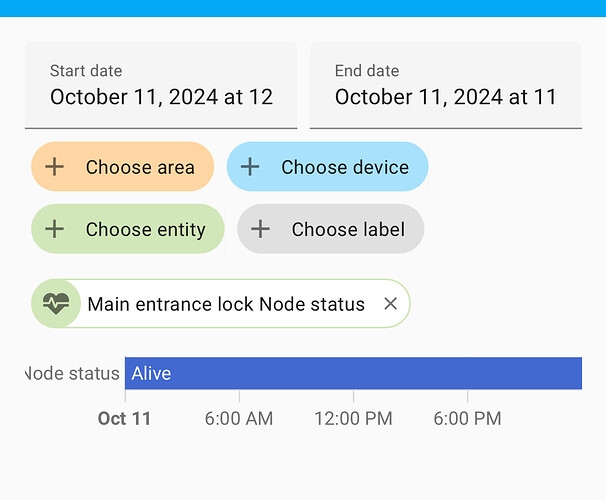Select the Main entrance lock Node status text
Screen dimensions: 606x500
226,304
